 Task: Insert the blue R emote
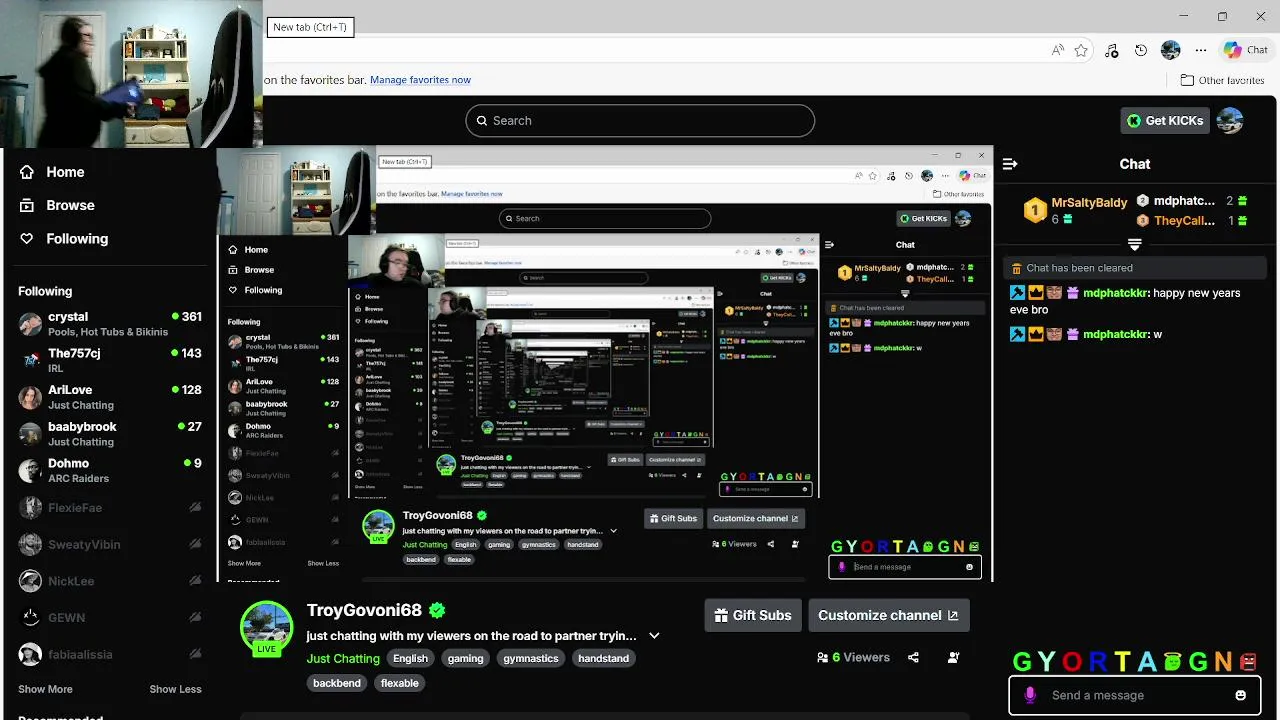click(1097, 661)
